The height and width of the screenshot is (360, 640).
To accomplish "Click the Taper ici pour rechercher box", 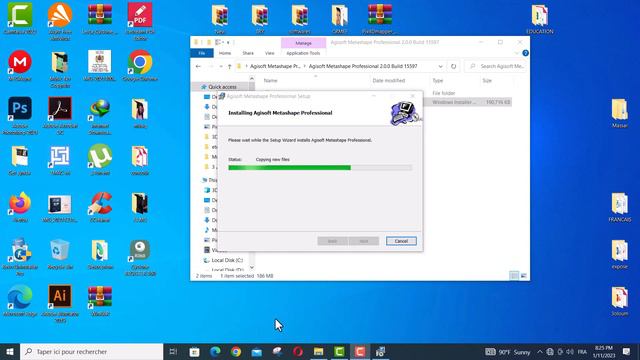I will point(91,351).
